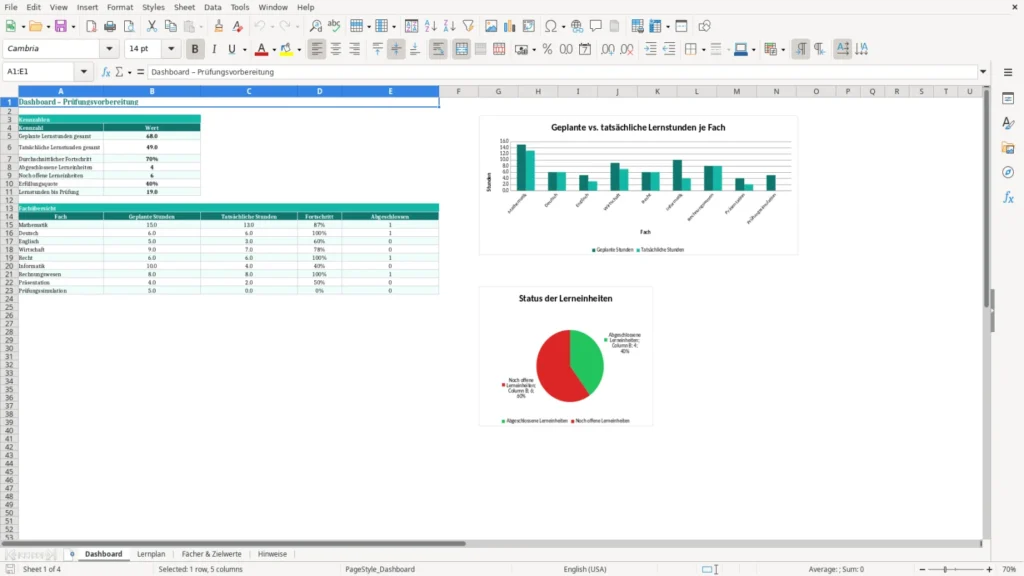The image size is (1024, 576).
Task: Center text horizontally icon
Action: click(336, 49)
